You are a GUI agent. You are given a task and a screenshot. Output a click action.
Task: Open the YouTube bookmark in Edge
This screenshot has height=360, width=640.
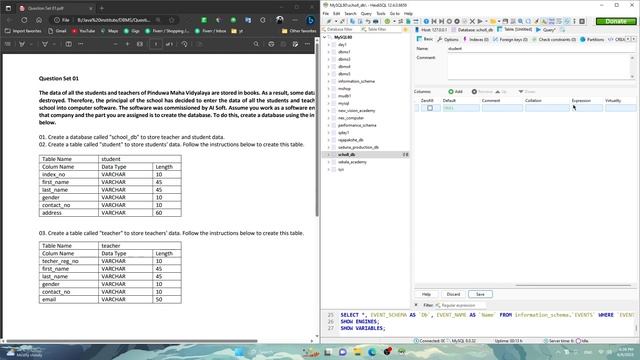pyautogui.click(x=83, y=31)
